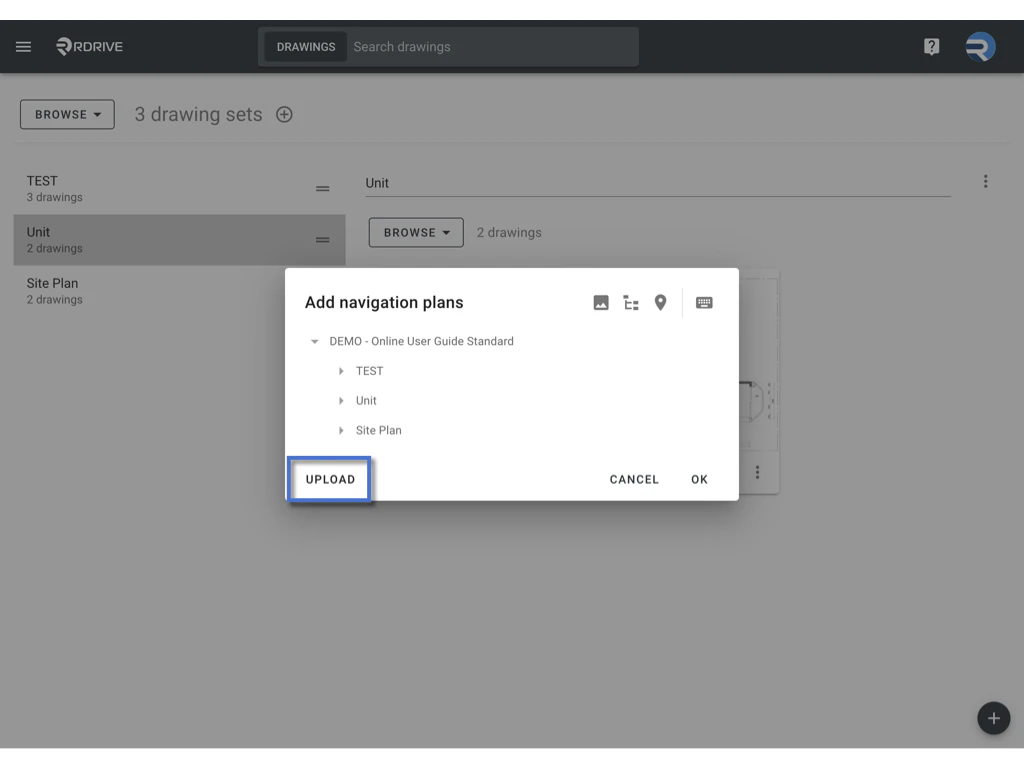Image resolution: width=1024 pixels, height=768 pixels.
Task: Switch to the DRAWINGS tab
Action: tap(305, 46)
